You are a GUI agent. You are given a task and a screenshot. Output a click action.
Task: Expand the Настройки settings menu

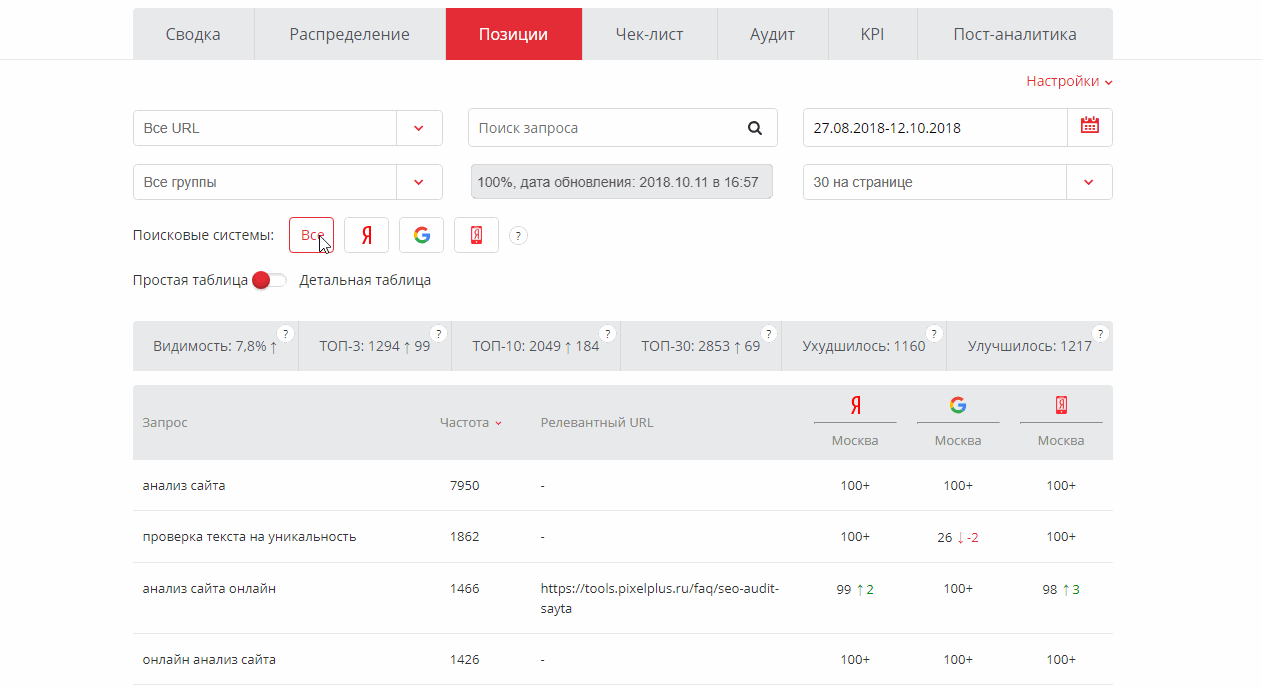(x=1070, y=81)
